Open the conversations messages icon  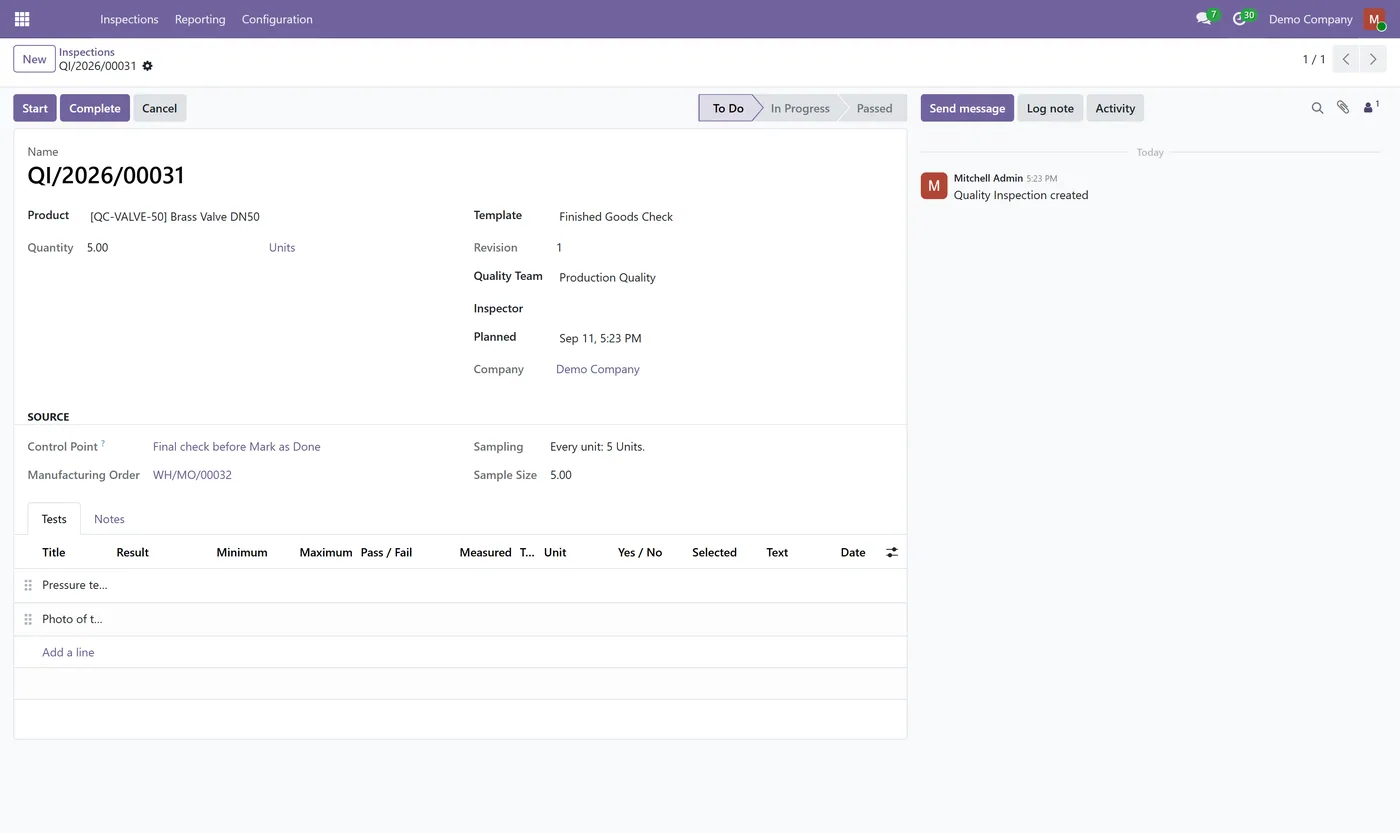1204,19
